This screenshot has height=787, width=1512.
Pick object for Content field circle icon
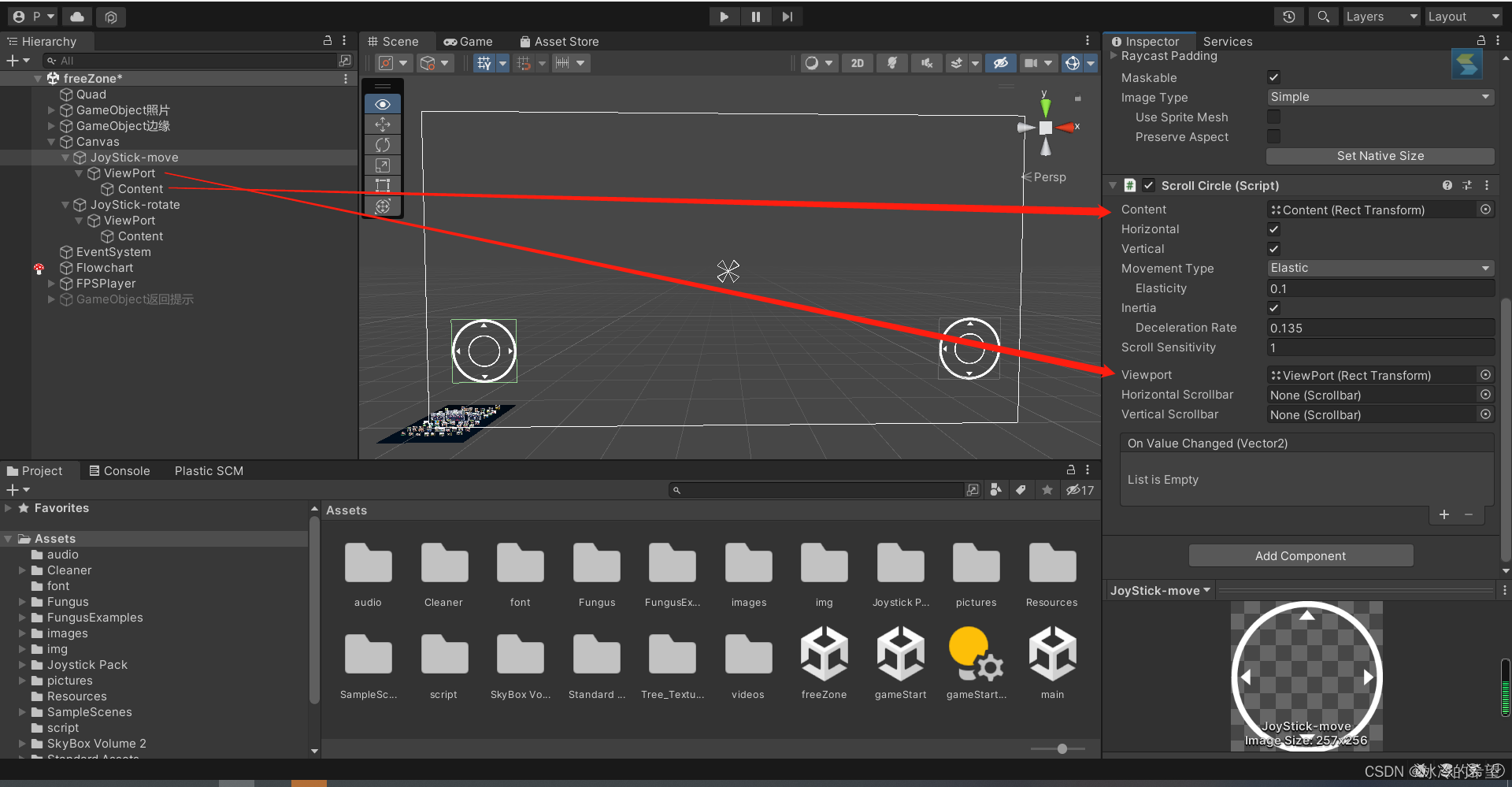pyautogui.click(x=1485, y=210)
